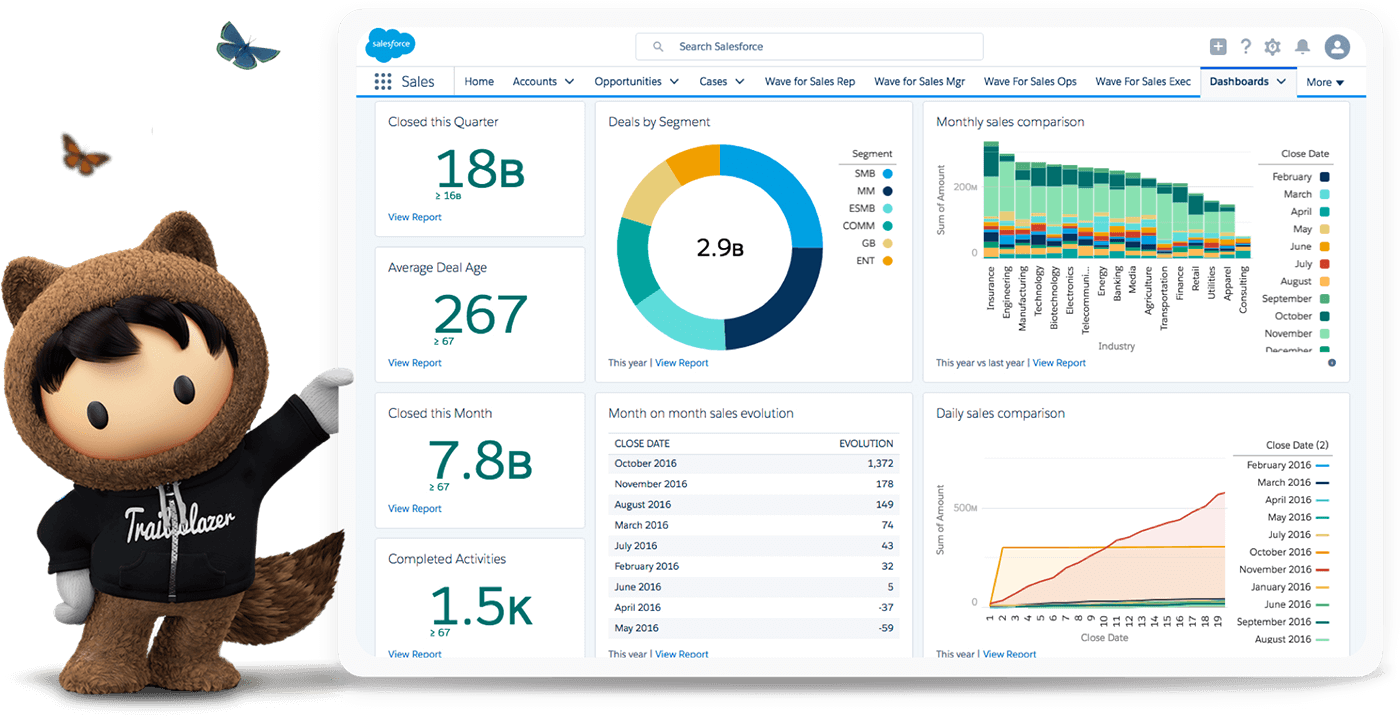Select the Dashboards tab label

click(1239, 82)
